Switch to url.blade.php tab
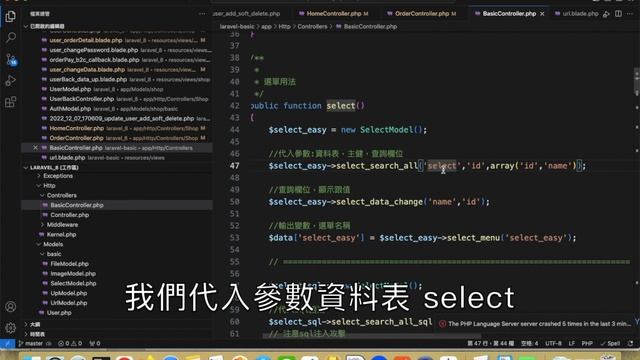This screenshot has height=360, width=640. pyautogui.click(x=576, y=13)
